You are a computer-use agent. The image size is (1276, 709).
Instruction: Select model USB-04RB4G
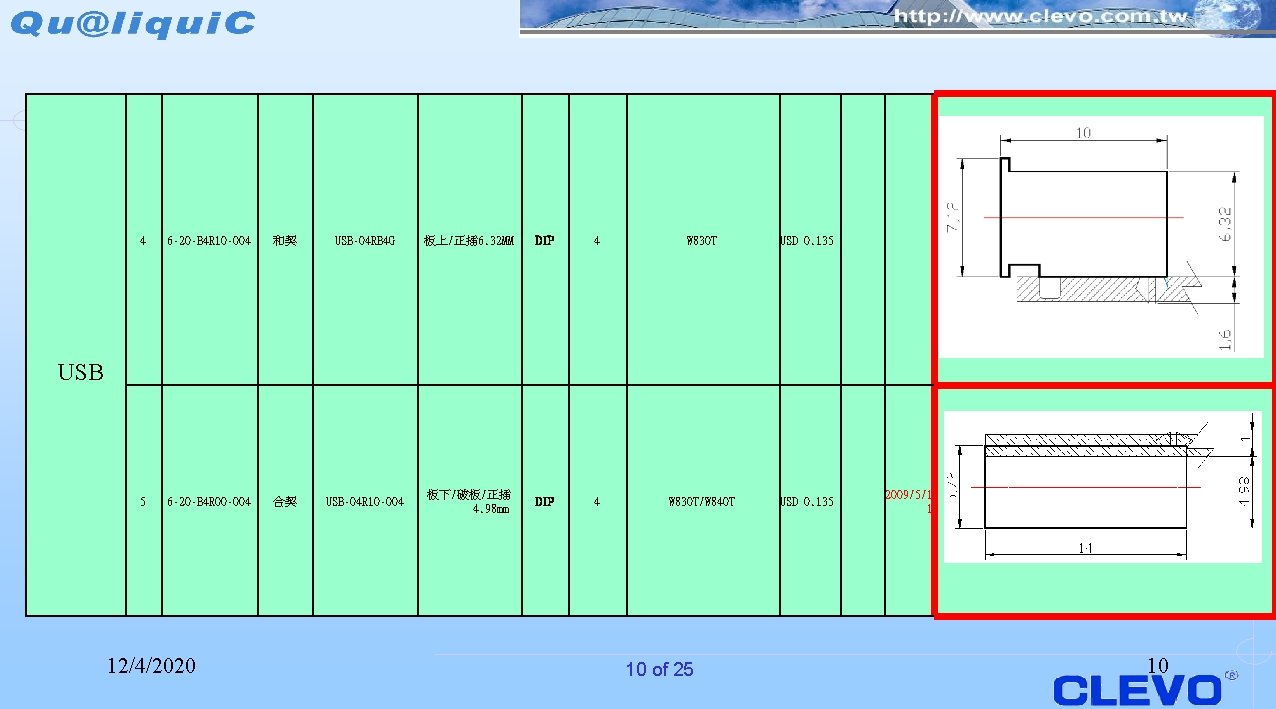365,240
